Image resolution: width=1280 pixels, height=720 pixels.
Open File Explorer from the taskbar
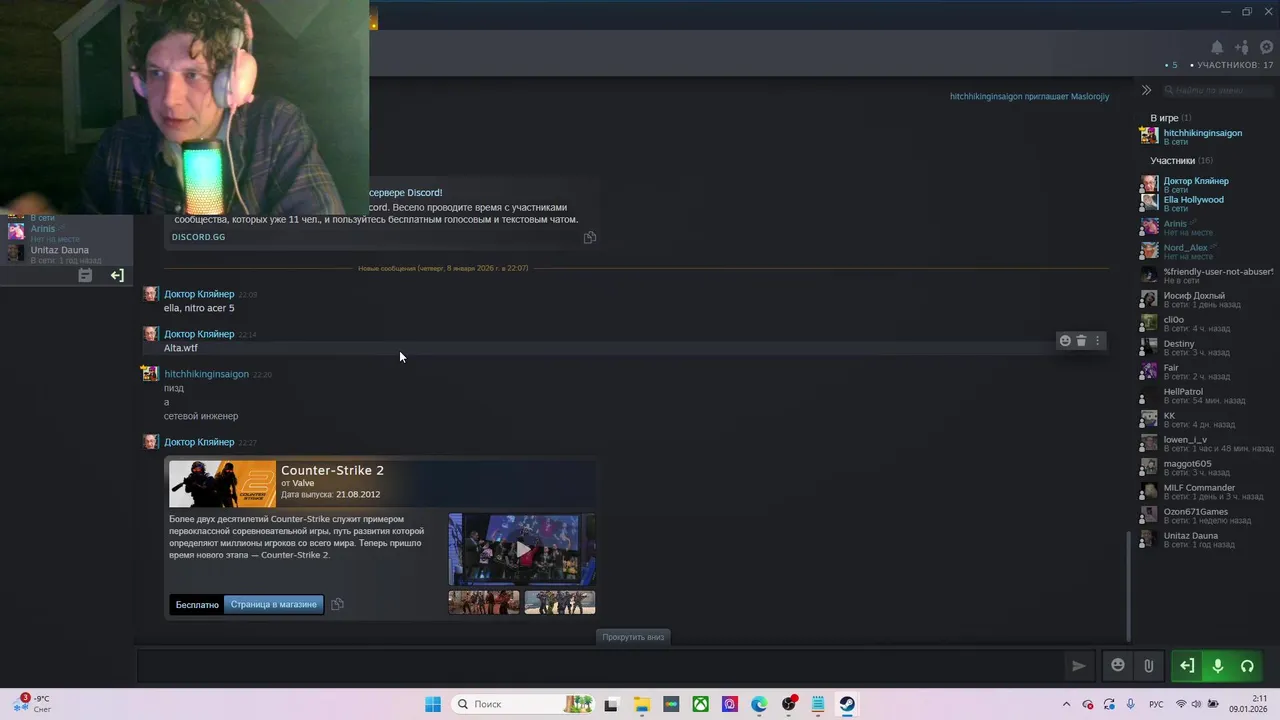tap(641, 704)
